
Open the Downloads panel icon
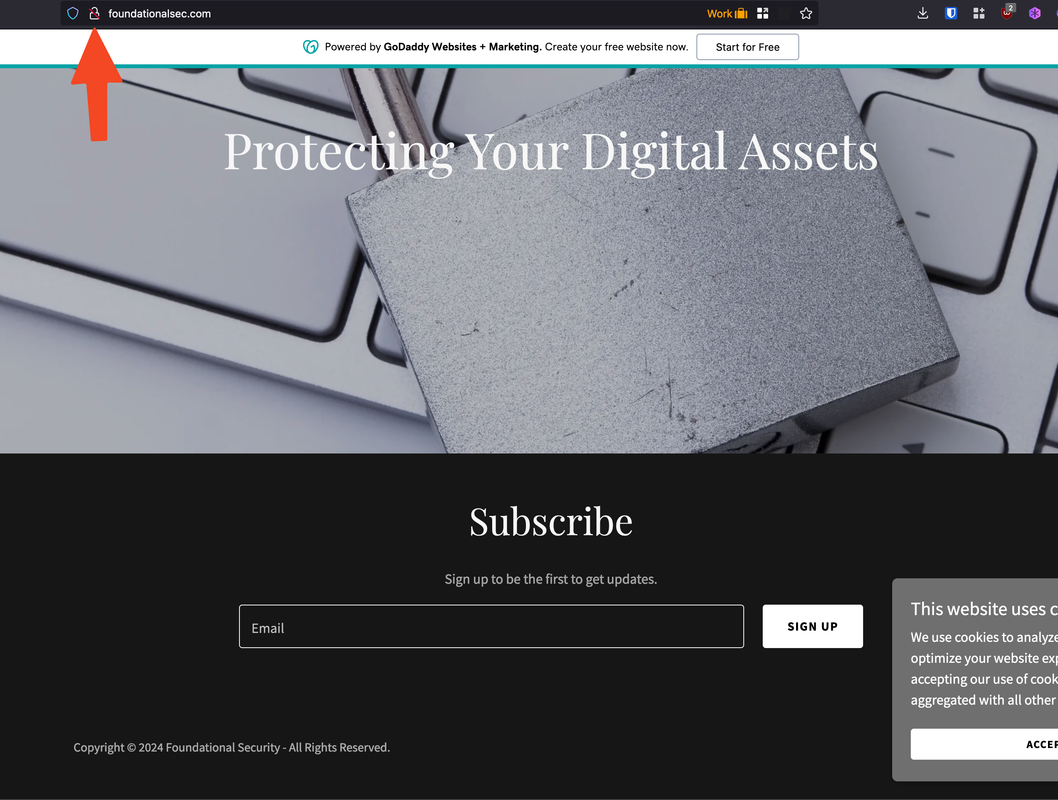click(922, 13)
